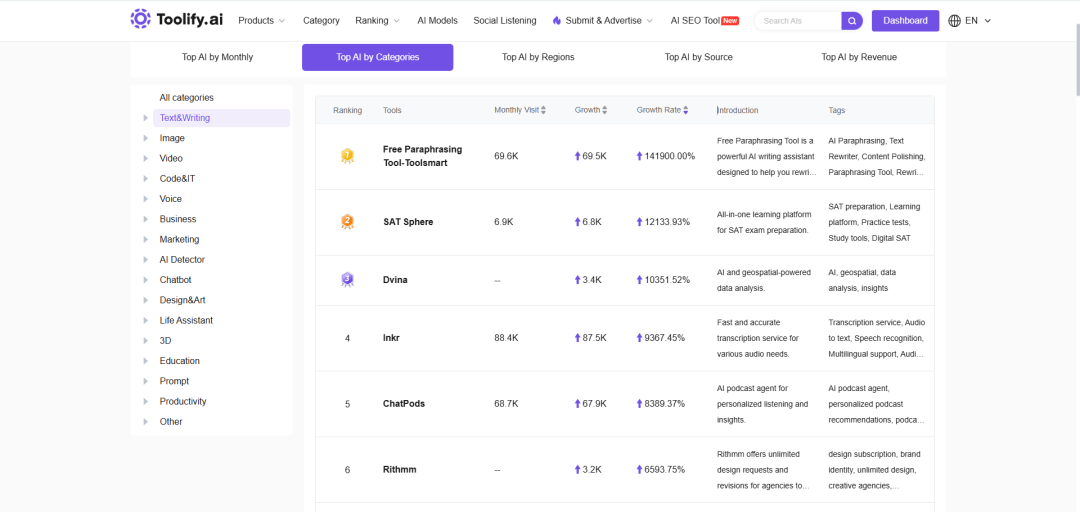Click the 141900.00% growth rate value
This screenshot has width=1080, height=512.
click(669, 156)
